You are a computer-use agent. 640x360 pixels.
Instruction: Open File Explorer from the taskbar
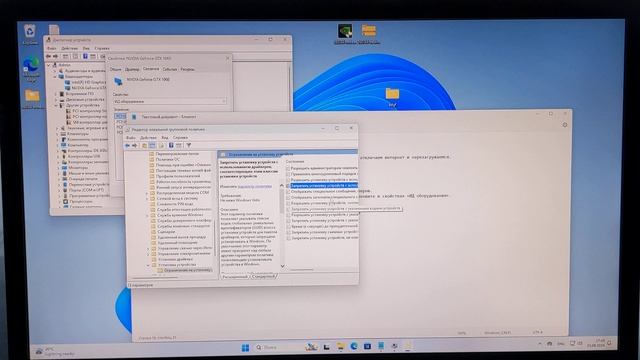click(340, 347)
